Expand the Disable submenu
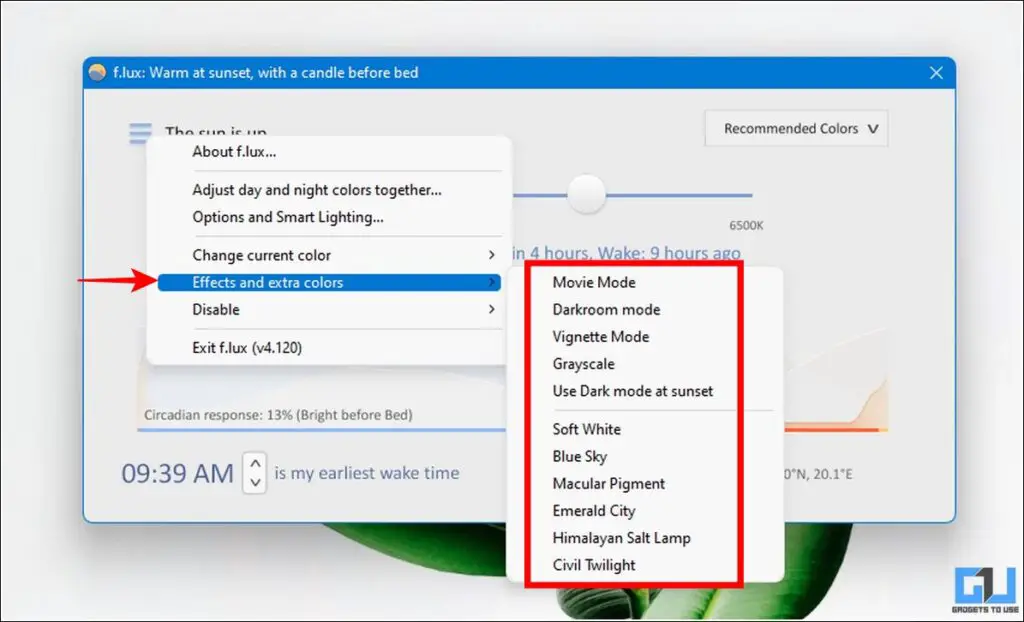 coord(329,310)
